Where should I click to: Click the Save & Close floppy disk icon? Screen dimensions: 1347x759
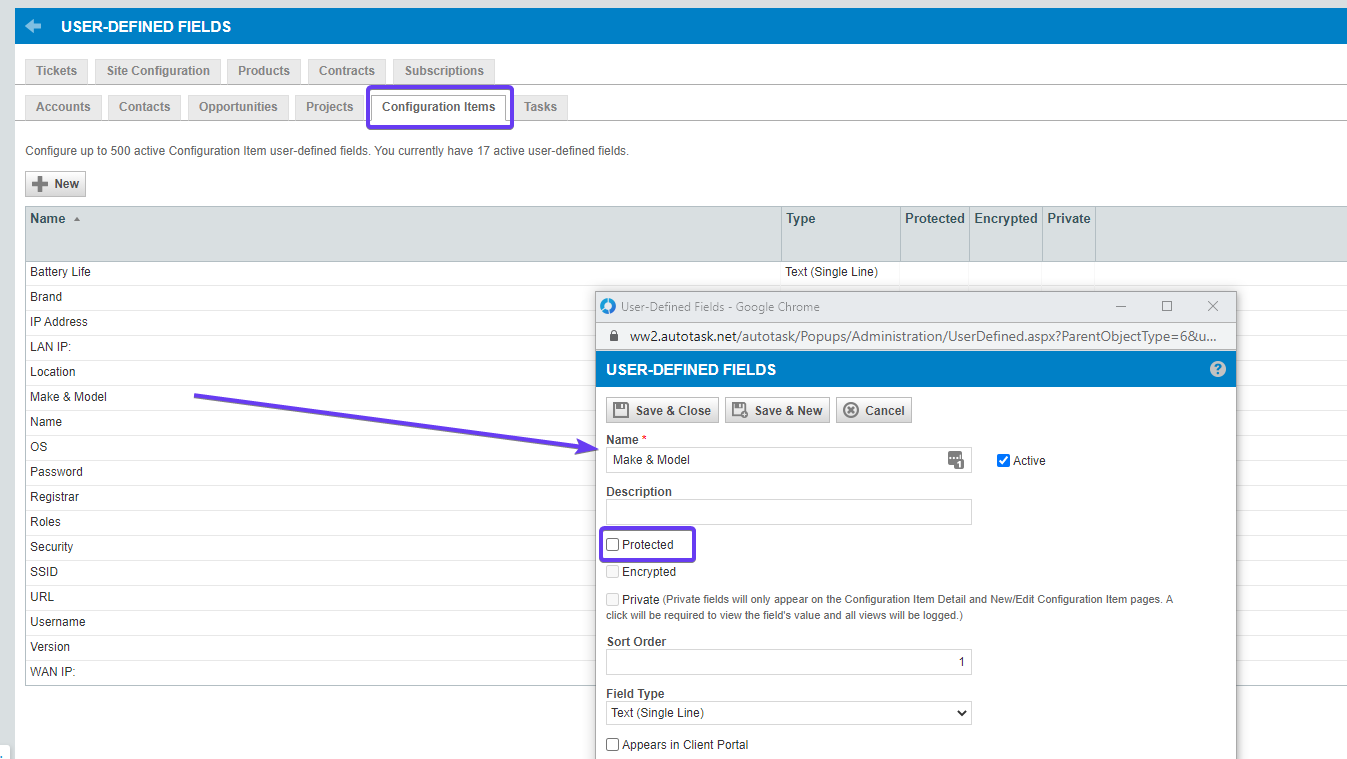[x=621, y=409]
